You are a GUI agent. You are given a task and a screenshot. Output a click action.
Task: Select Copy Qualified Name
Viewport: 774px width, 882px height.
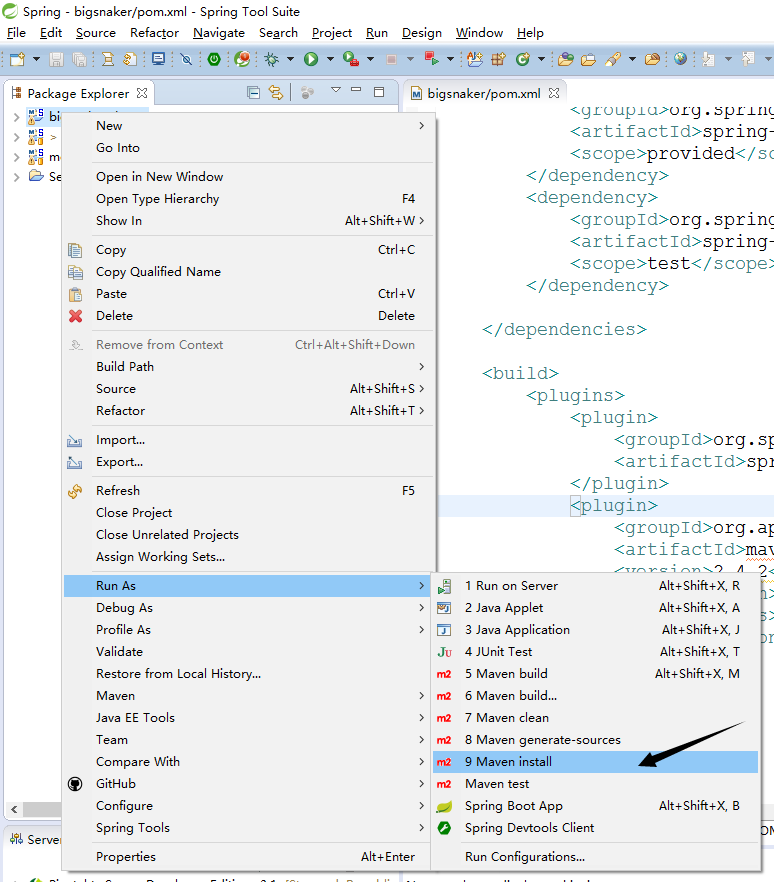click(x=248, y=272)
